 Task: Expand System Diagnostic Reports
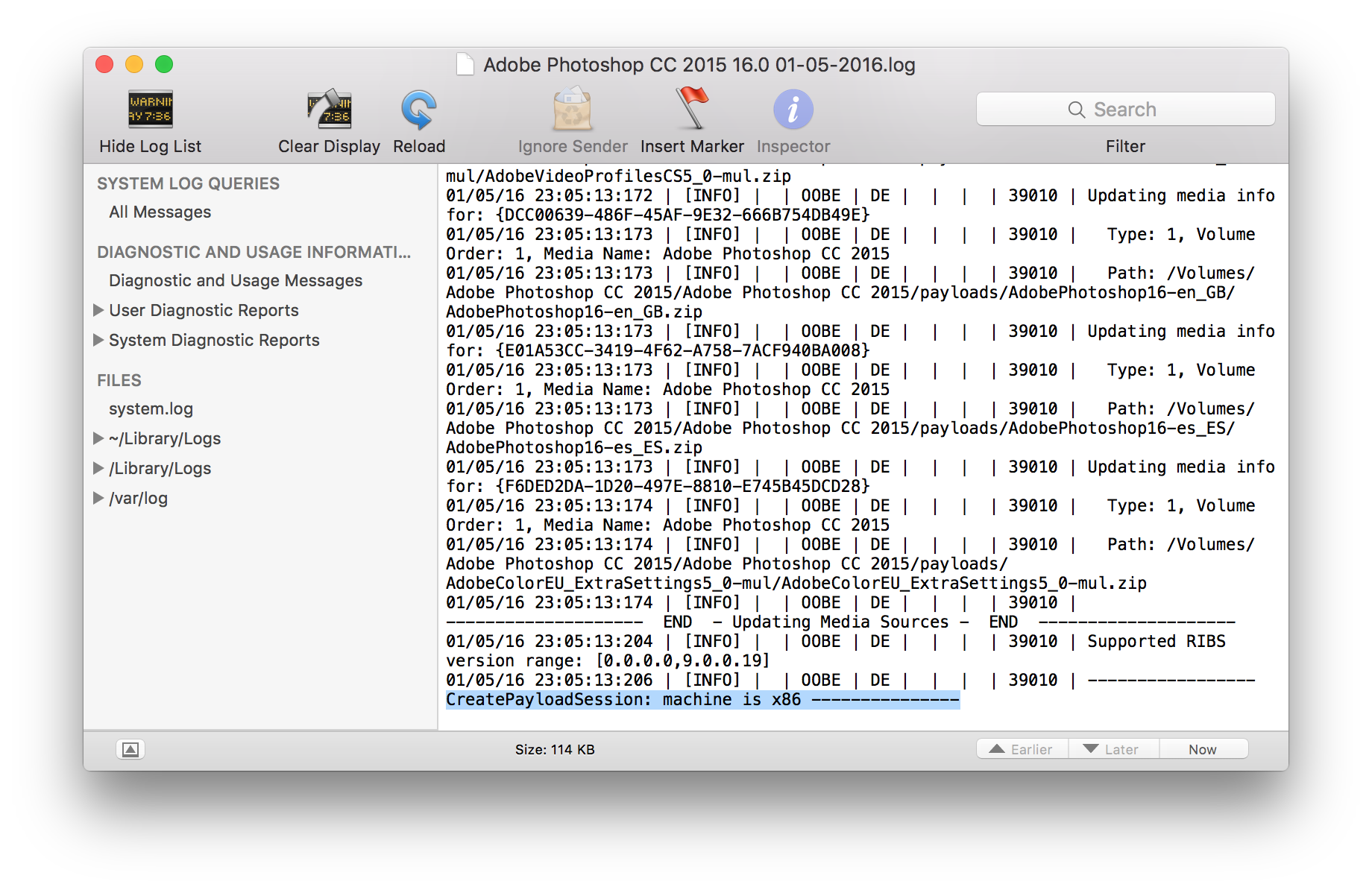pos(98,340)
